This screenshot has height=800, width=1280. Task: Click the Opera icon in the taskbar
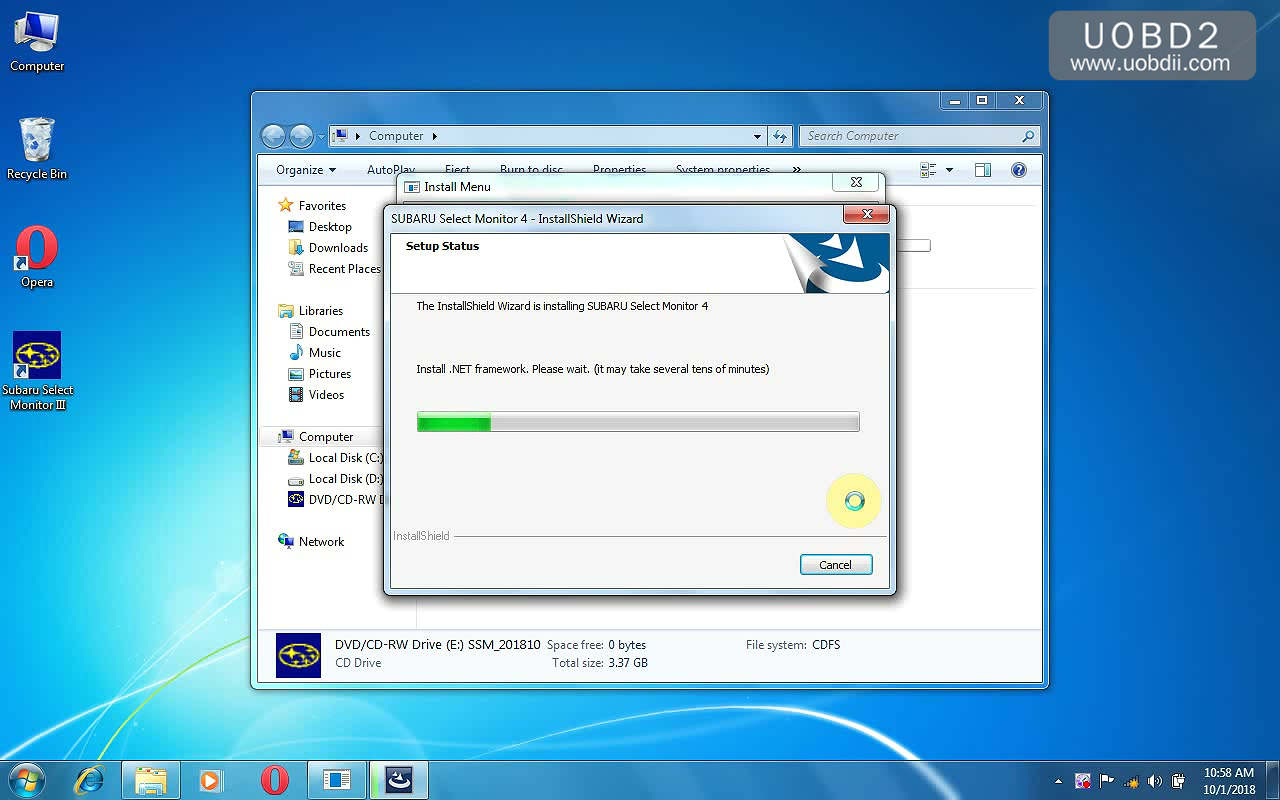(274, 780)
